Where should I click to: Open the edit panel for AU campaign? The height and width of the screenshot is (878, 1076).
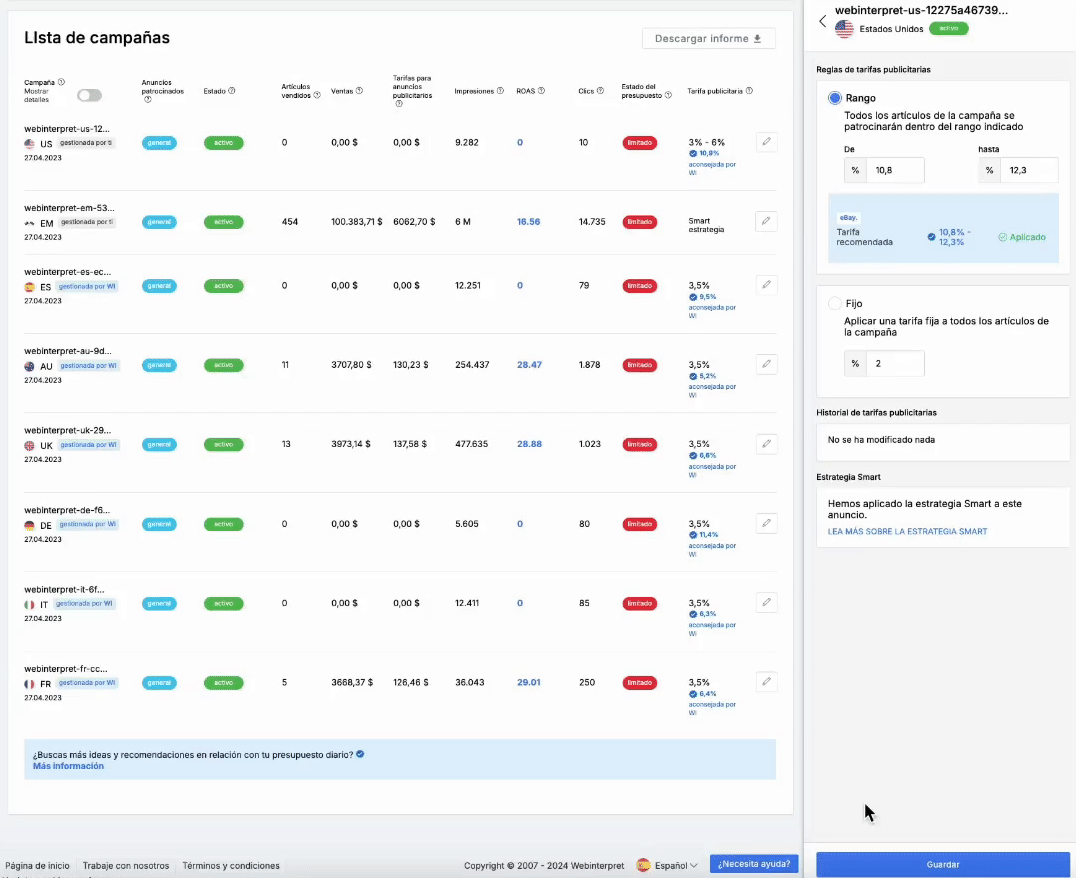click(766, 364)
